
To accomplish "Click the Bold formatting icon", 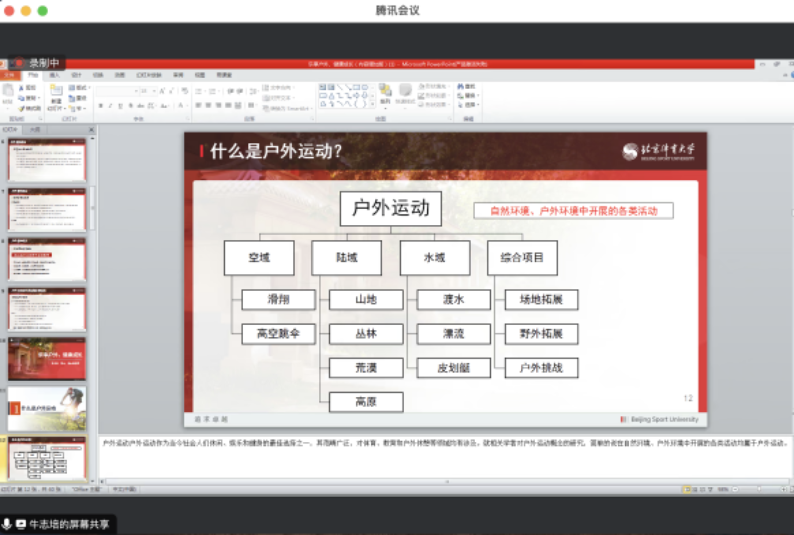I will (100, 105).
